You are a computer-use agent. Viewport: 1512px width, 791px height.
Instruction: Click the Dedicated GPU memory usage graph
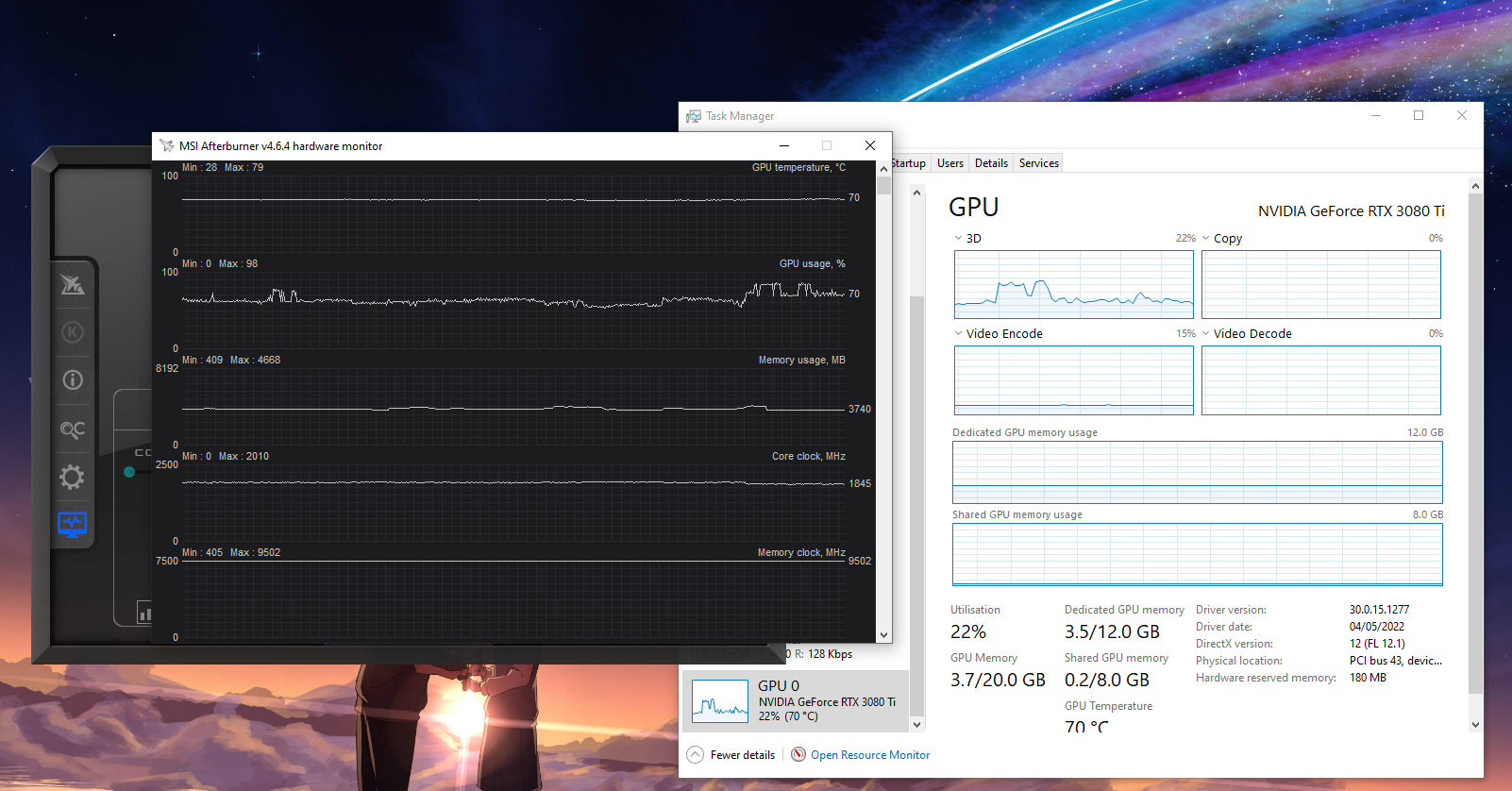point(1198,472)
